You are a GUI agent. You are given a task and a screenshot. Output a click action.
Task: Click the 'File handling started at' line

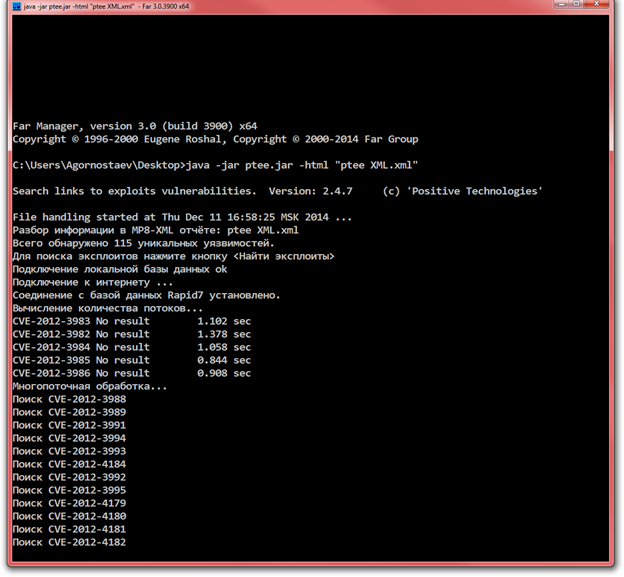tap(182, 217)
